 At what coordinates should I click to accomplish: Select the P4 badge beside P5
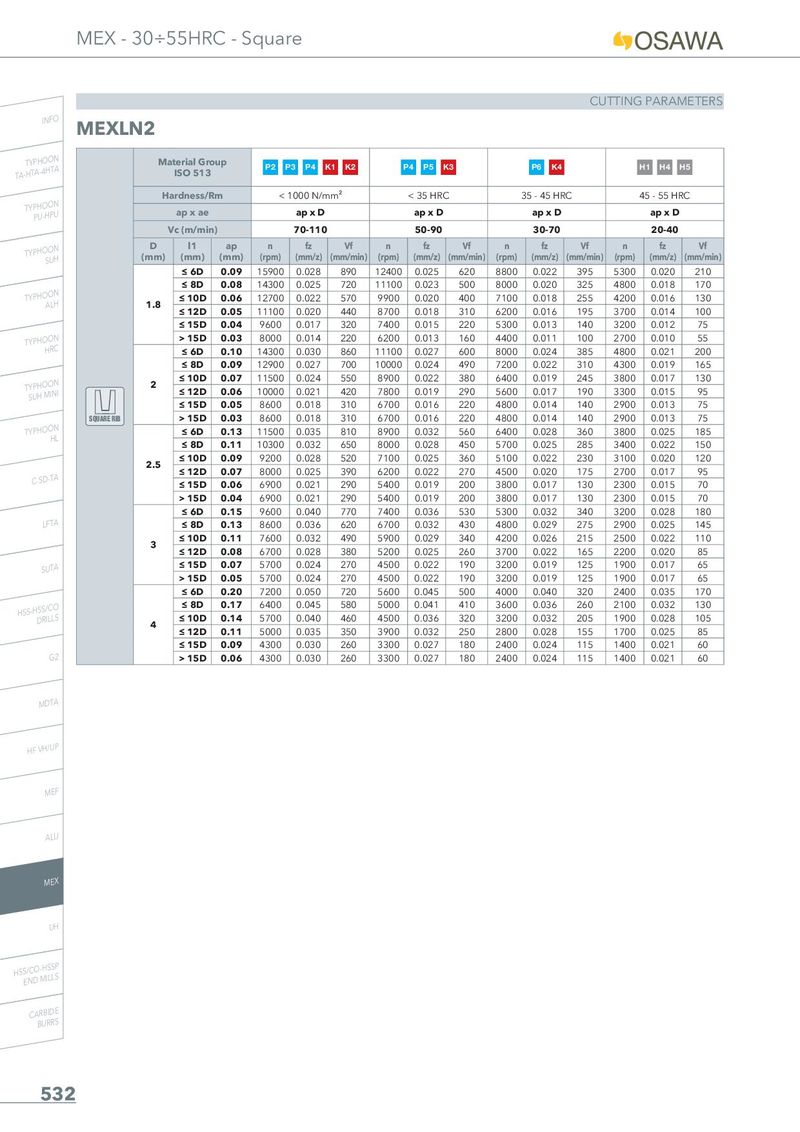point(408,167)
